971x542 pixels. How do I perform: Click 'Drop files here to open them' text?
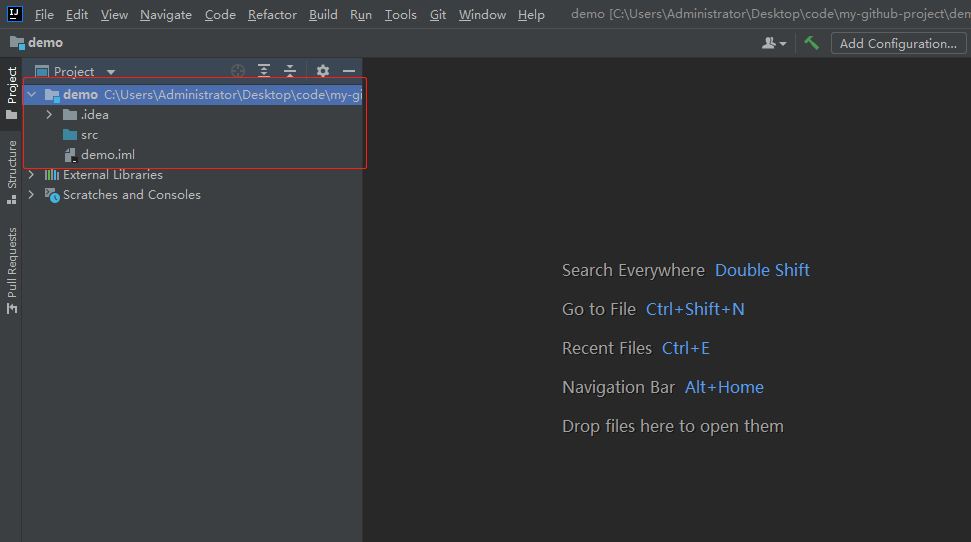click(x=673, y=426)
